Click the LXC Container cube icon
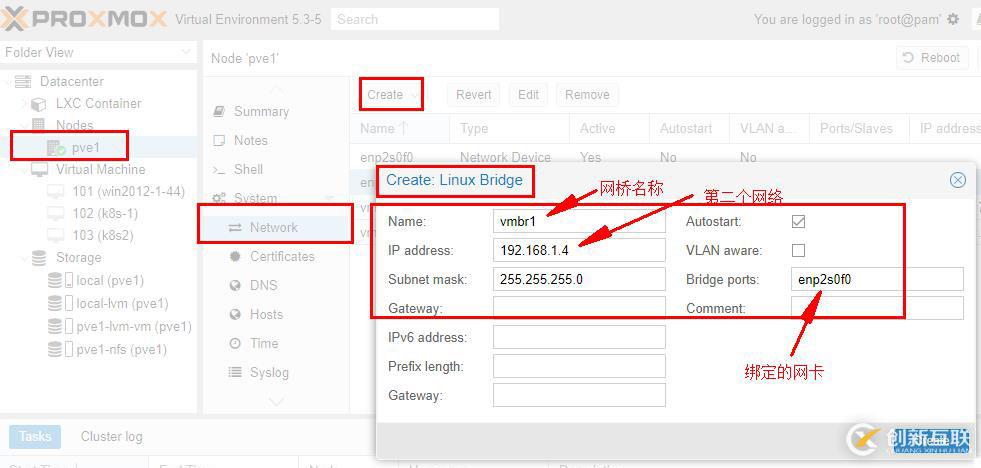The image size is (981, 468). [x=39, y=104]
